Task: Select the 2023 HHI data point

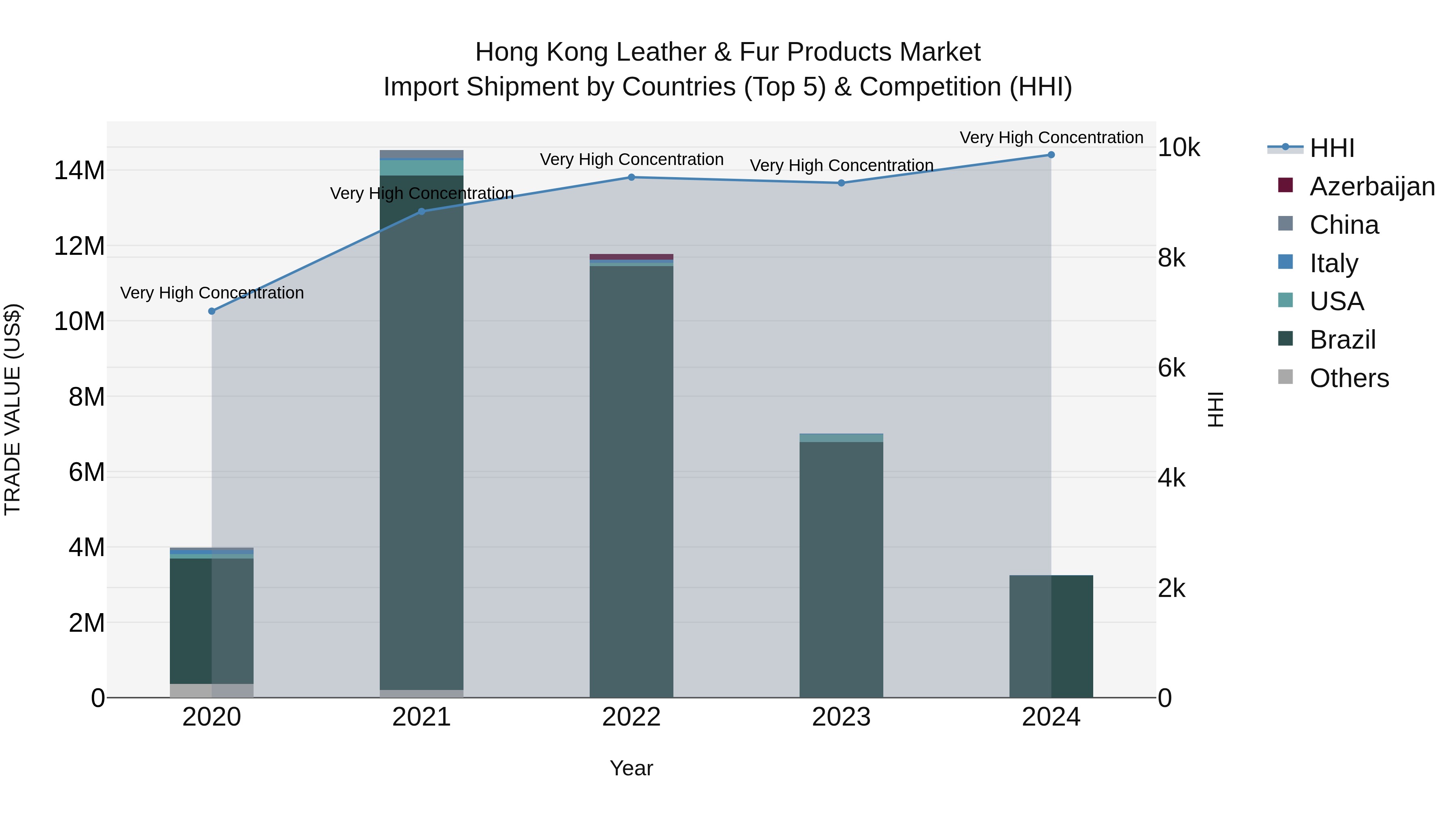Action: coord(841,183)
